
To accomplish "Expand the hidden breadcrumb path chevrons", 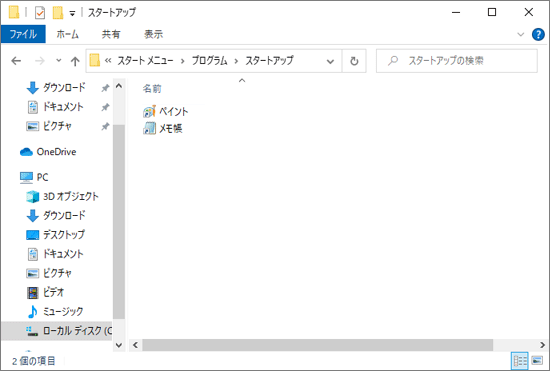I will 108,61.
